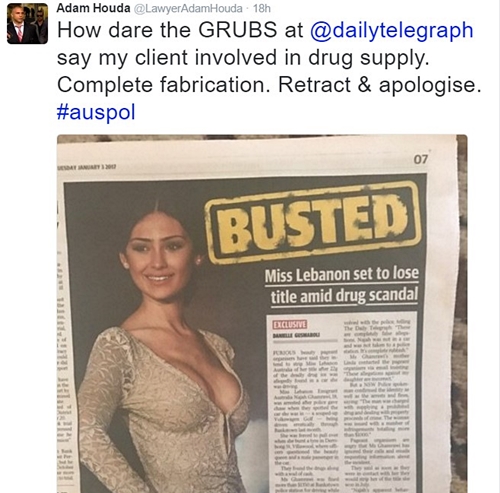
Task: Click the 'Complete fabrication' tweet text
Action: [164, 85]
